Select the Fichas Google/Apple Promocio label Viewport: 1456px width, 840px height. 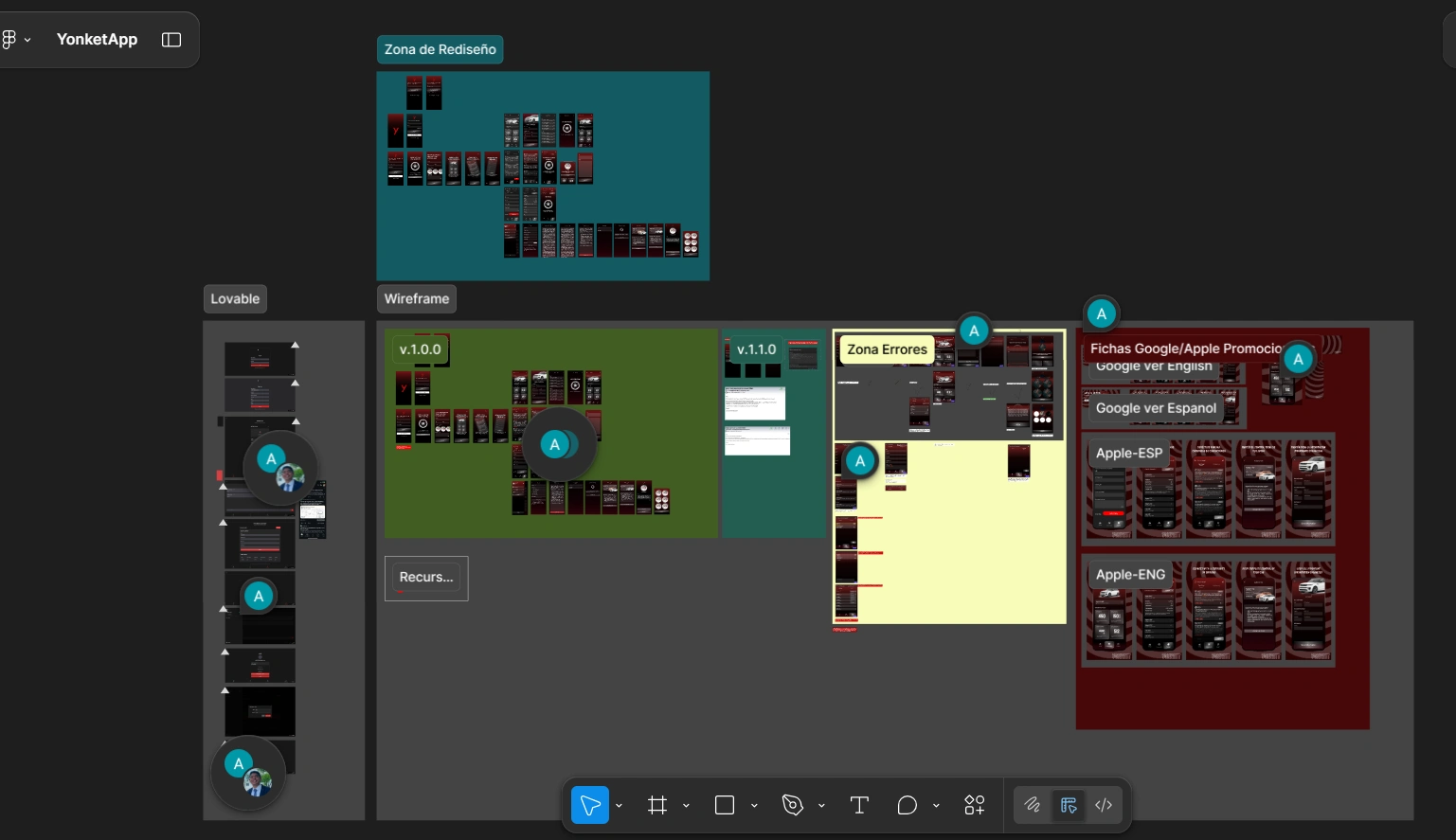pyautogui.click(x=1185, y=349)
